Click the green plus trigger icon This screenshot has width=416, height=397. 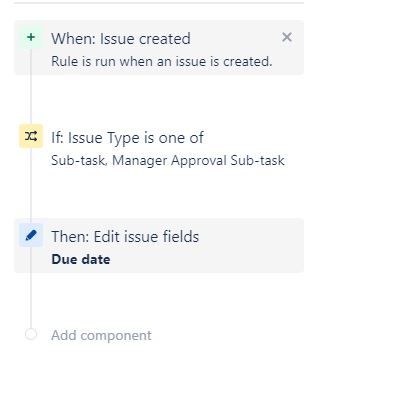(x=31, y=37)
